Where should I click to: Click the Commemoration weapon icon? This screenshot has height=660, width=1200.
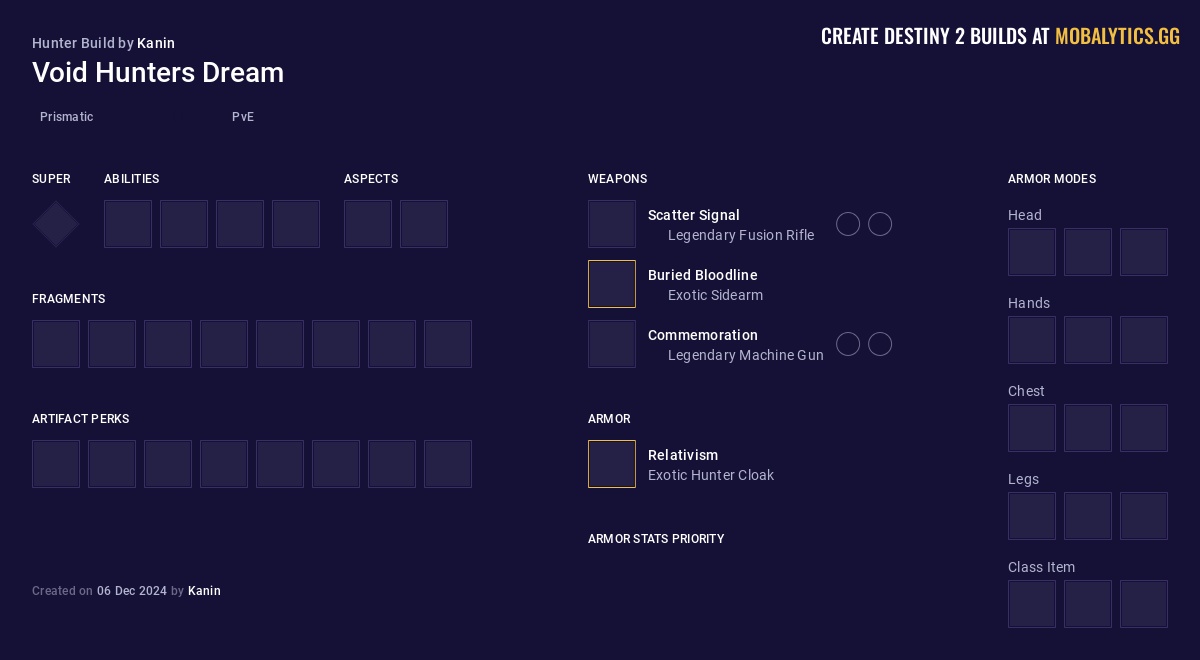coord(612,344)
